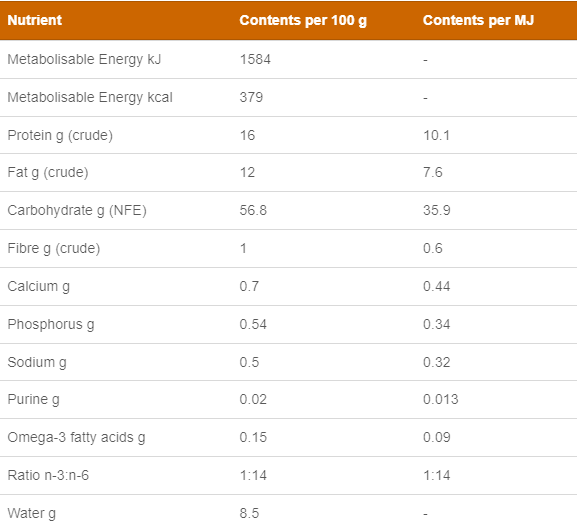
Task: Click the Fibre g (crude) label
Action: (x=54, y=248)
